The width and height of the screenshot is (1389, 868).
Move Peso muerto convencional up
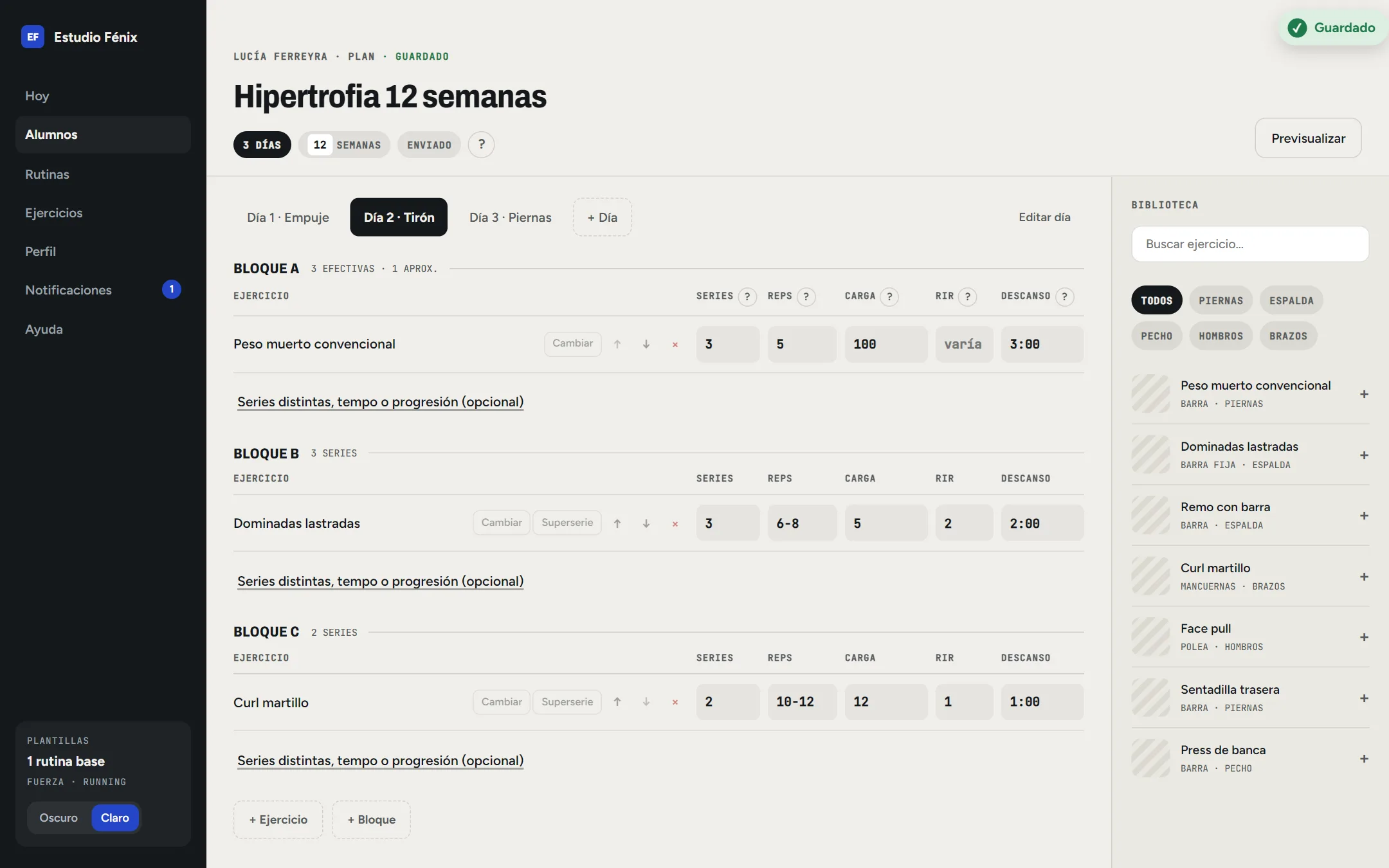[617, 344]
